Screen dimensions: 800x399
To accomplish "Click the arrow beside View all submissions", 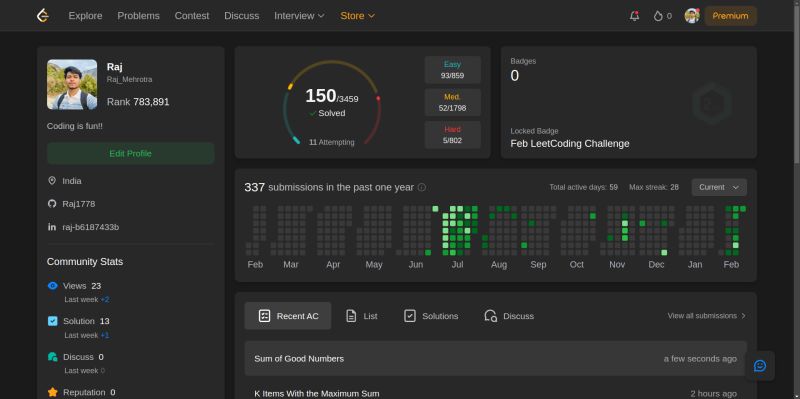I will [743, 316].
